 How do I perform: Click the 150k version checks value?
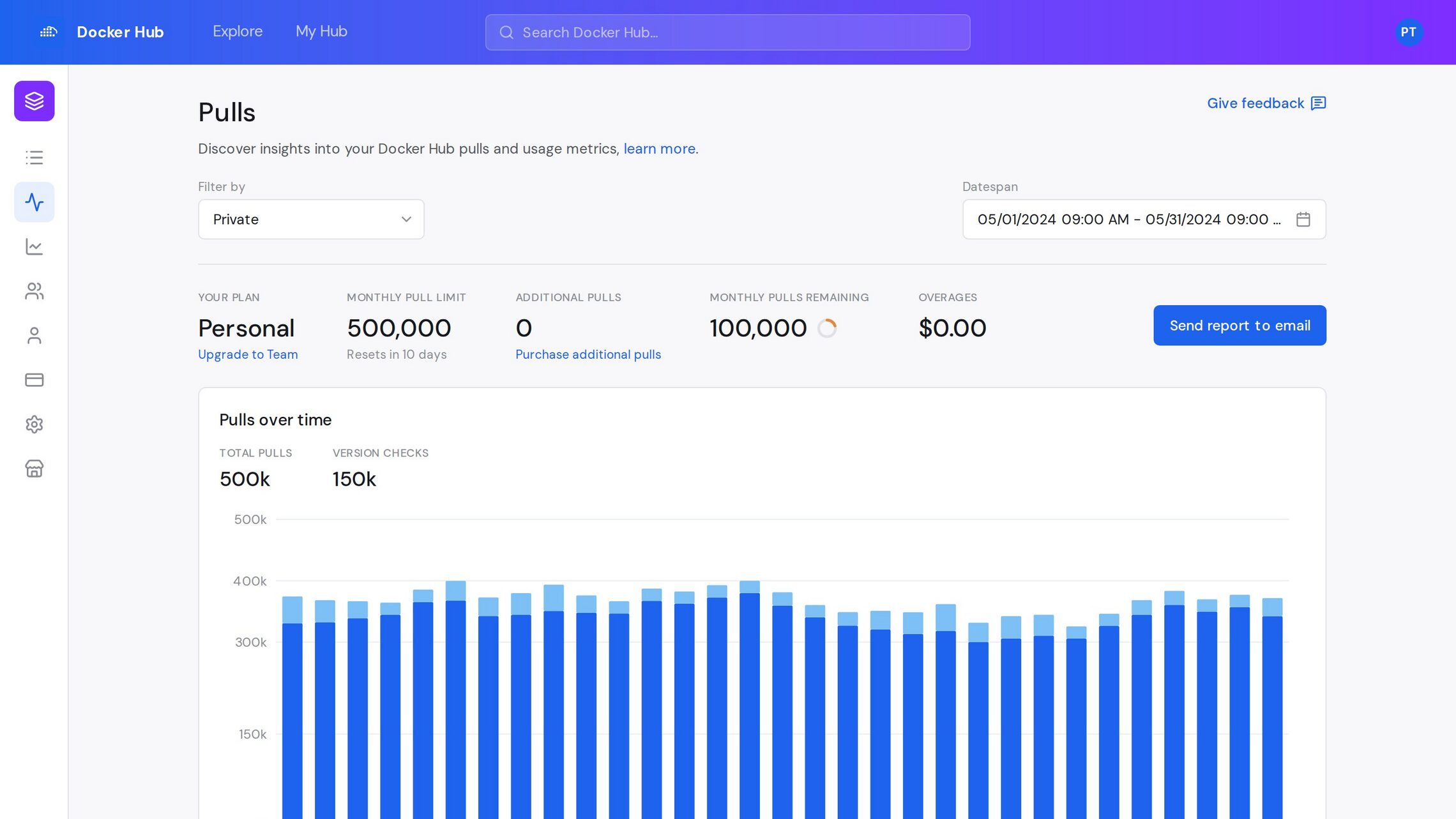pyautogui.click(x=354, y=479)
